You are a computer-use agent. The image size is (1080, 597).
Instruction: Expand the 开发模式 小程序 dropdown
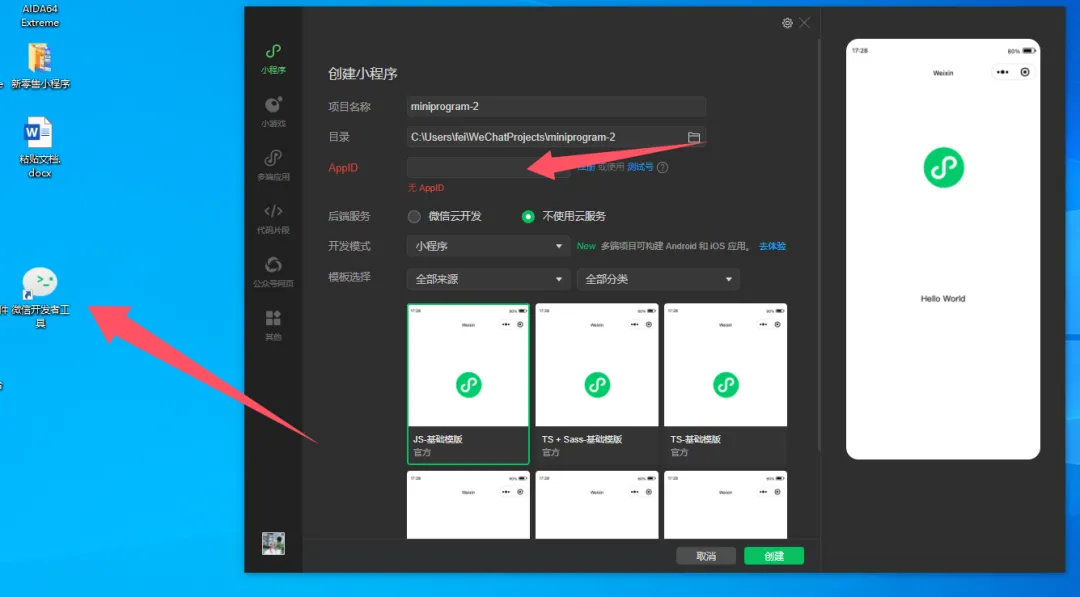coord(488,246)
